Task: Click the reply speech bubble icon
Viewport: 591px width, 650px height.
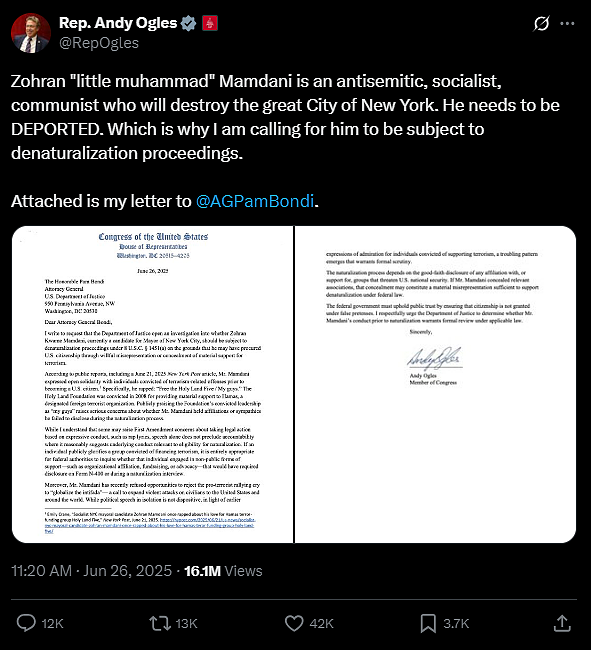Action: tap(26, 623)
